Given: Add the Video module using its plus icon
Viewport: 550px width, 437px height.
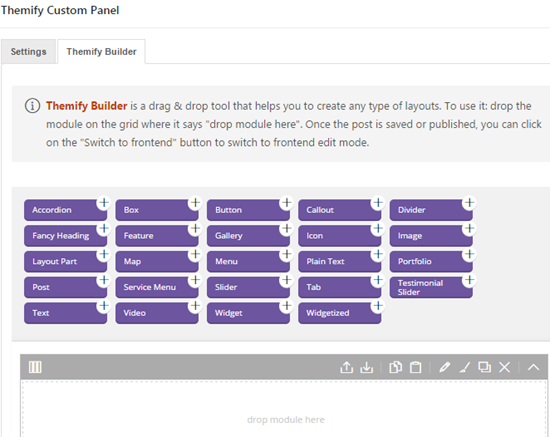Looking at the screenshot, I should (x=195, y=306).
